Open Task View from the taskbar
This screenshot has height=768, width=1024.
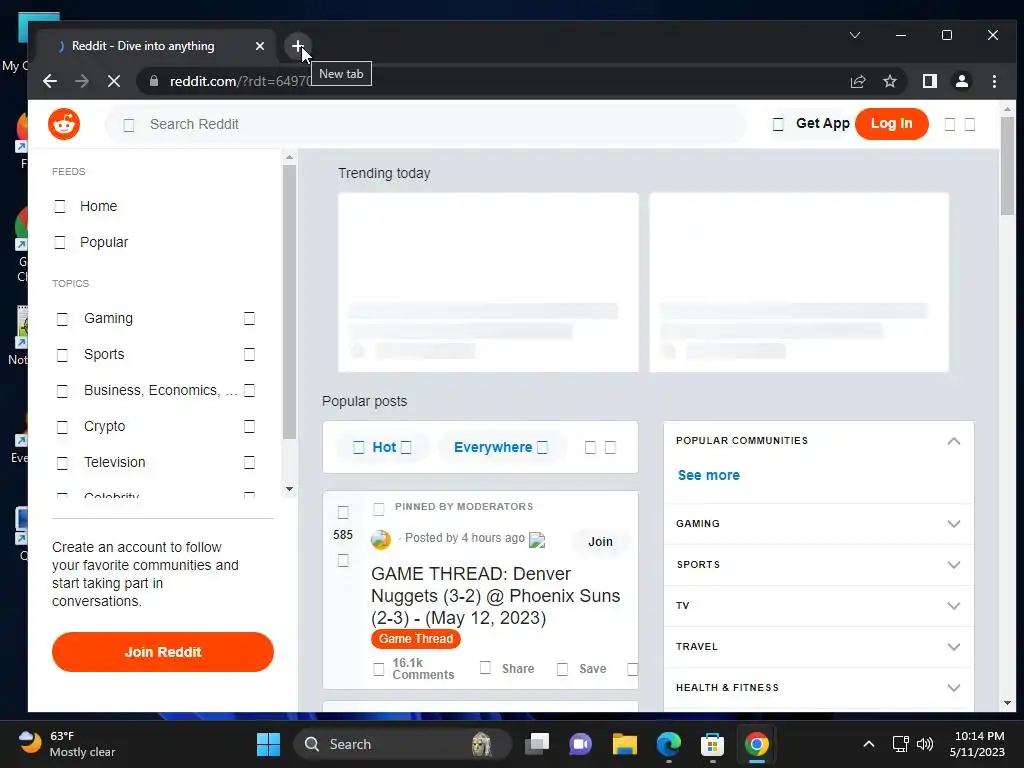(x=537, y=744)
